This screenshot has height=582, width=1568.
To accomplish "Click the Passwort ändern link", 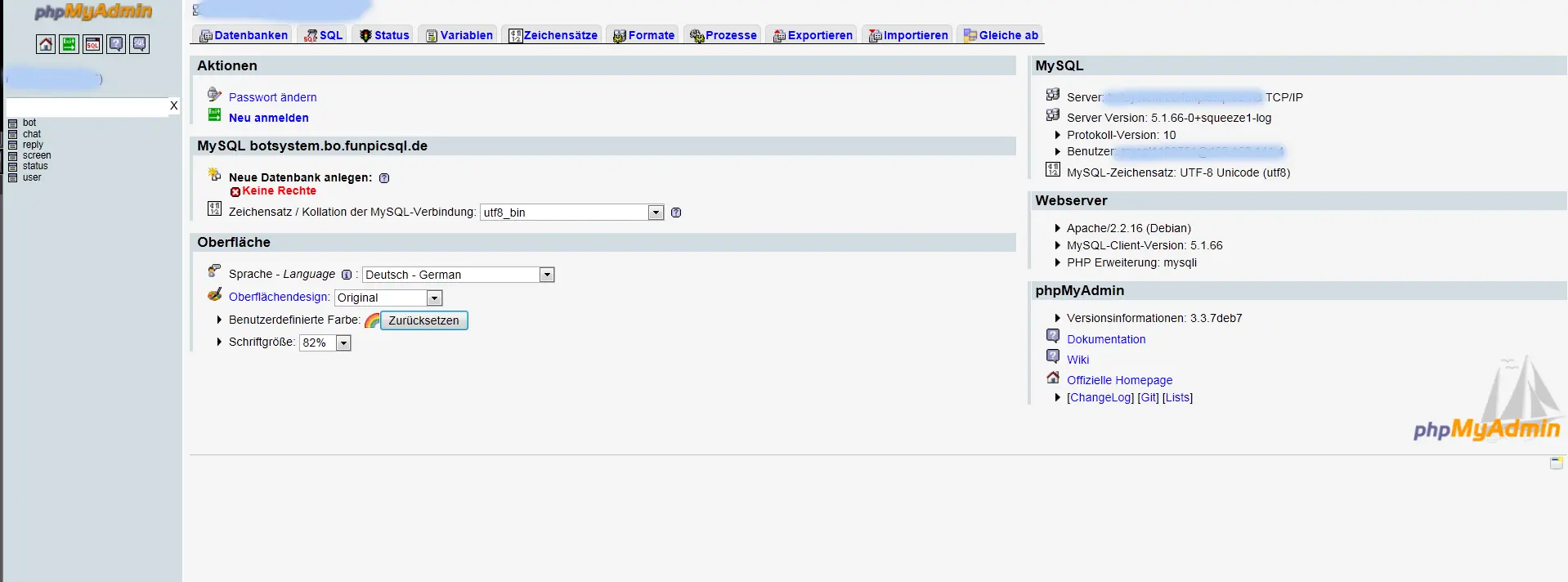I will coord(272,97).
